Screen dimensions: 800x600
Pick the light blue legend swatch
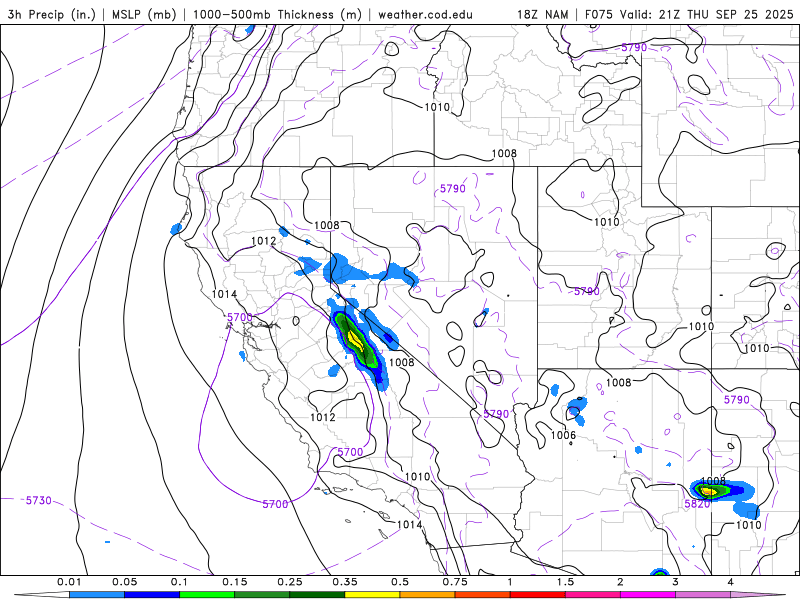coord(97,595)
